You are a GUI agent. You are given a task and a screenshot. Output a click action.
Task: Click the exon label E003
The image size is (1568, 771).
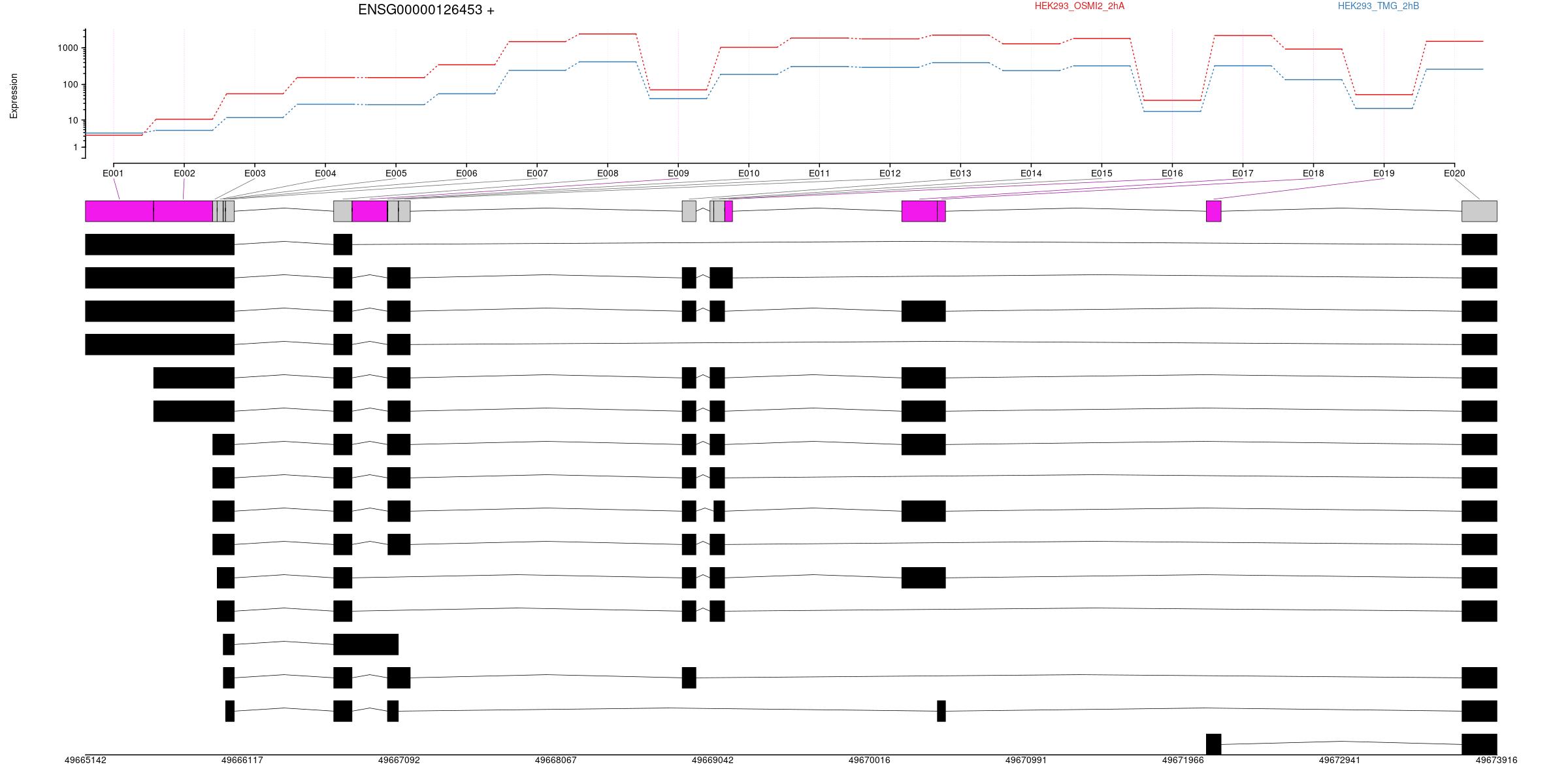255,173
